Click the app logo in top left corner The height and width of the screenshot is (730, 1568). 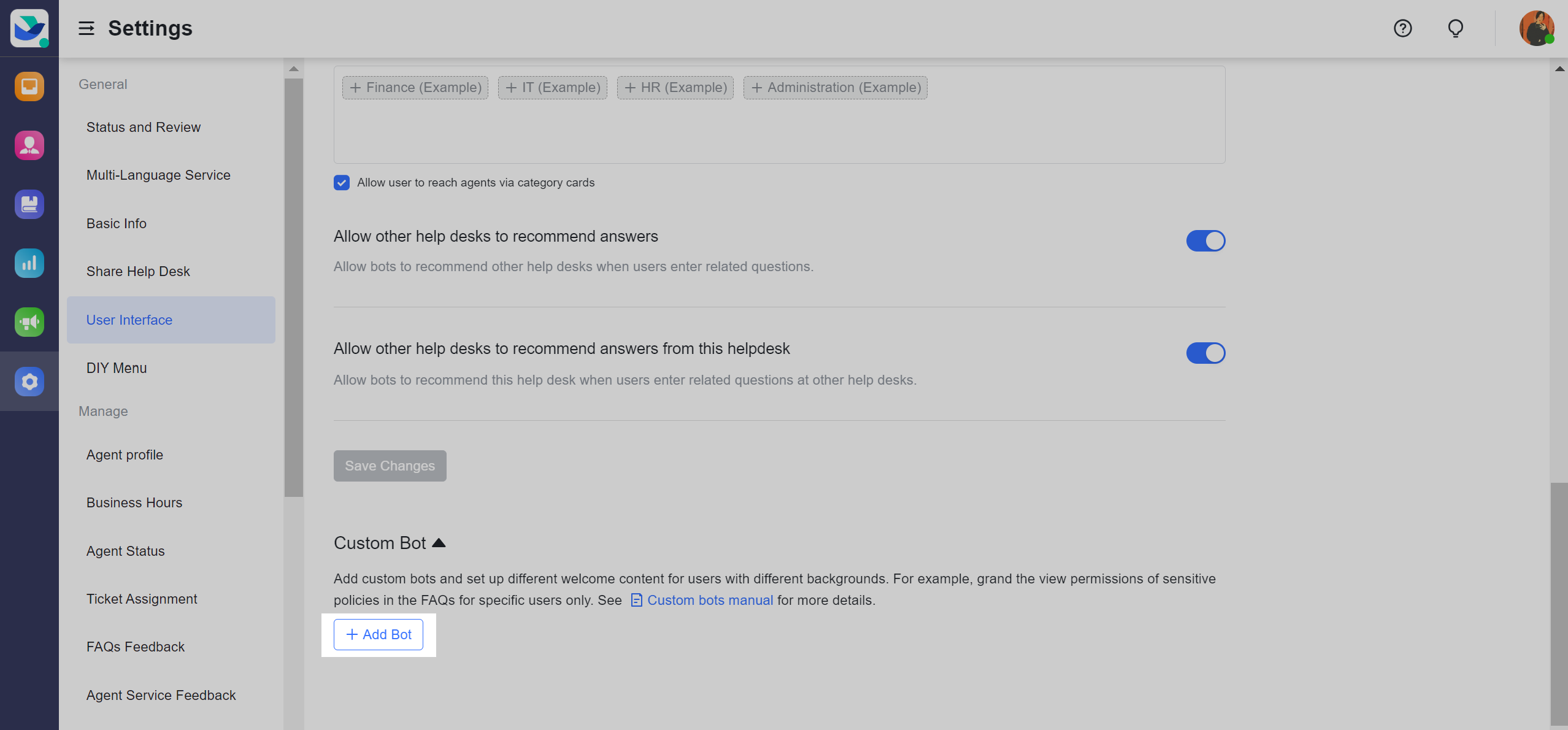(x=29, y=28)
